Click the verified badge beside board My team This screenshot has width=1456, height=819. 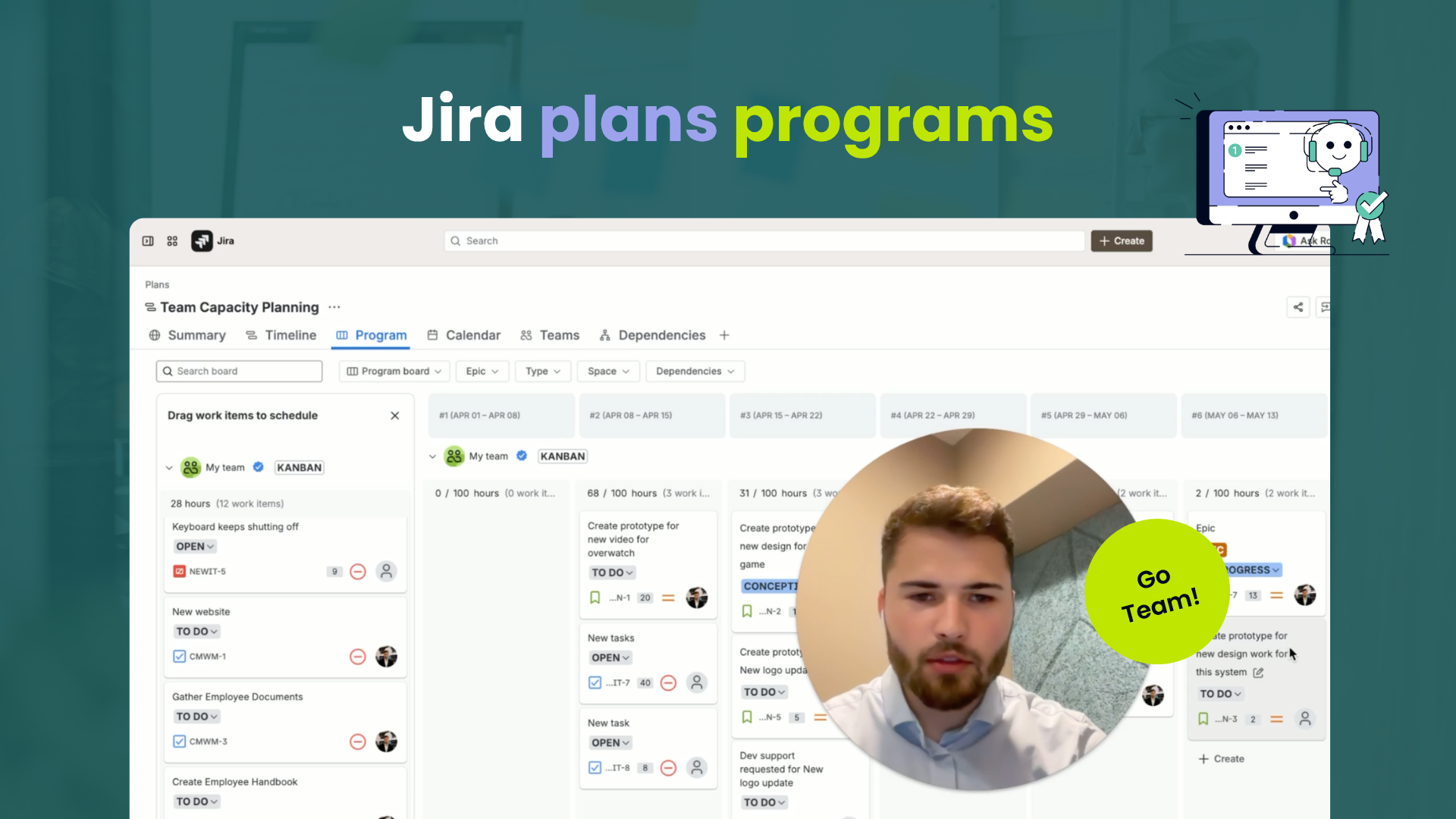click(522, 456)
